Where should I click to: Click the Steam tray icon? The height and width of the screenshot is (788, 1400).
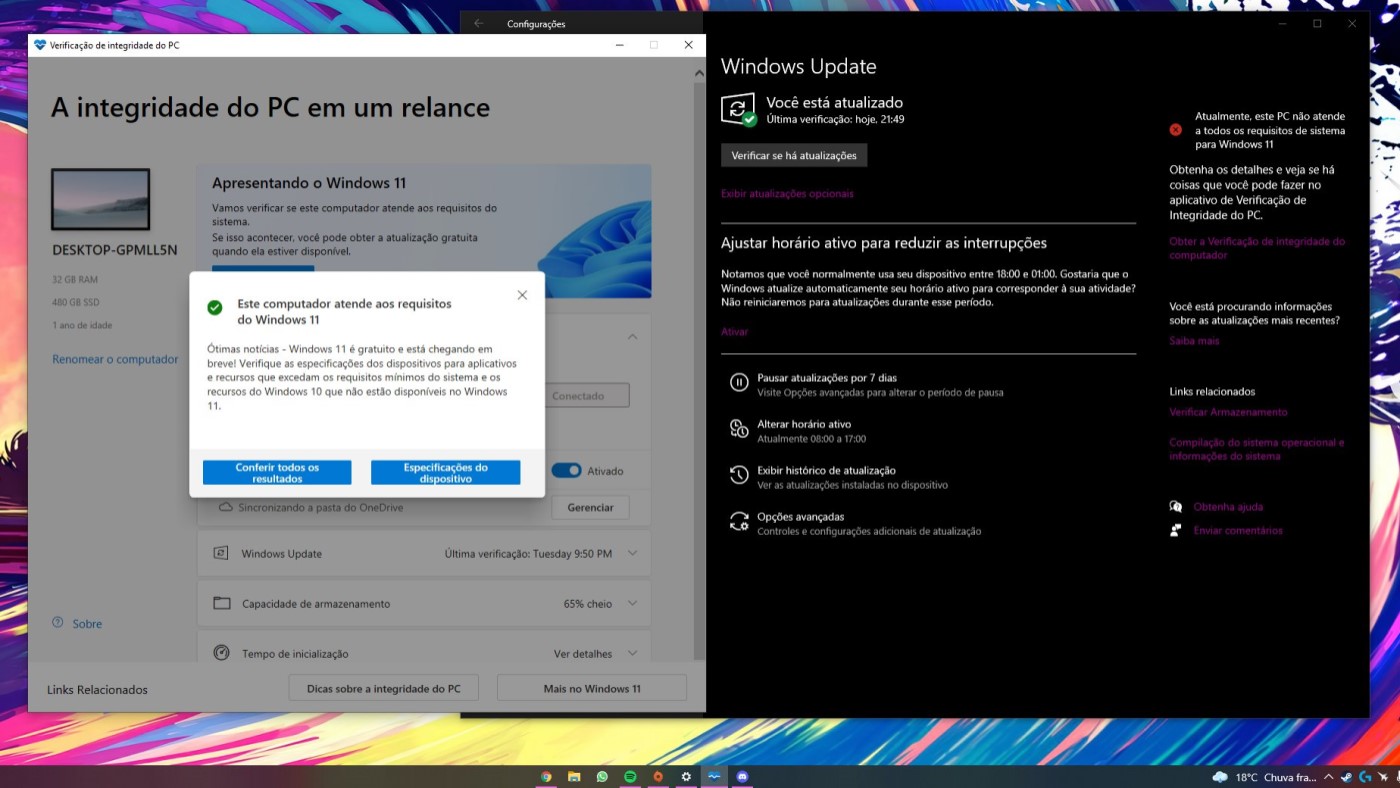coord(1346,777)
